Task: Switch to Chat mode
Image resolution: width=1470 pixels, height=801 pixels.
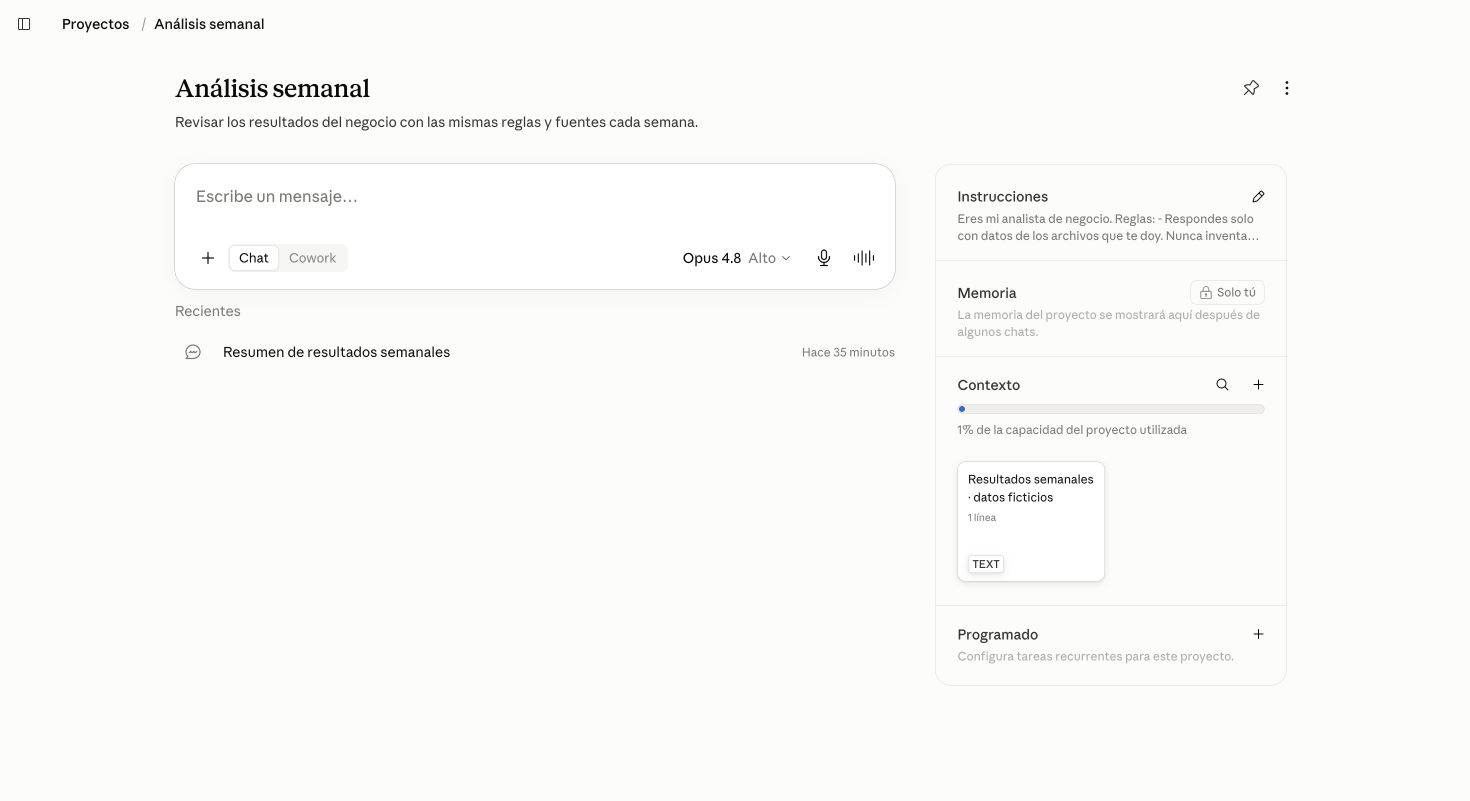Action: click(254, 258)
